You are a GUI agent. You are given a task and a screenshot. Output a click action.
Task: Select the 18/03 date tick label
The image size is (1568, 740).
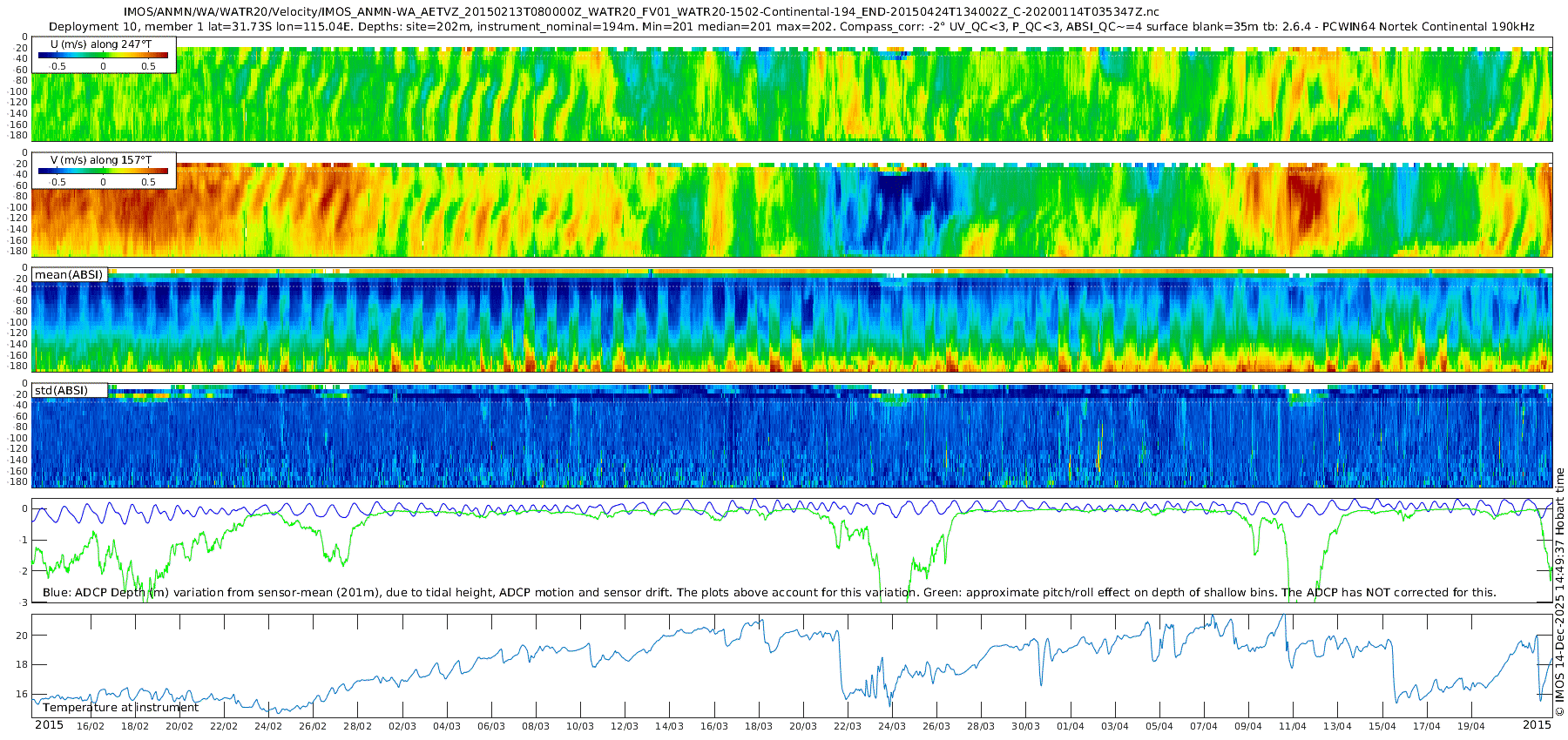(759, 726)
